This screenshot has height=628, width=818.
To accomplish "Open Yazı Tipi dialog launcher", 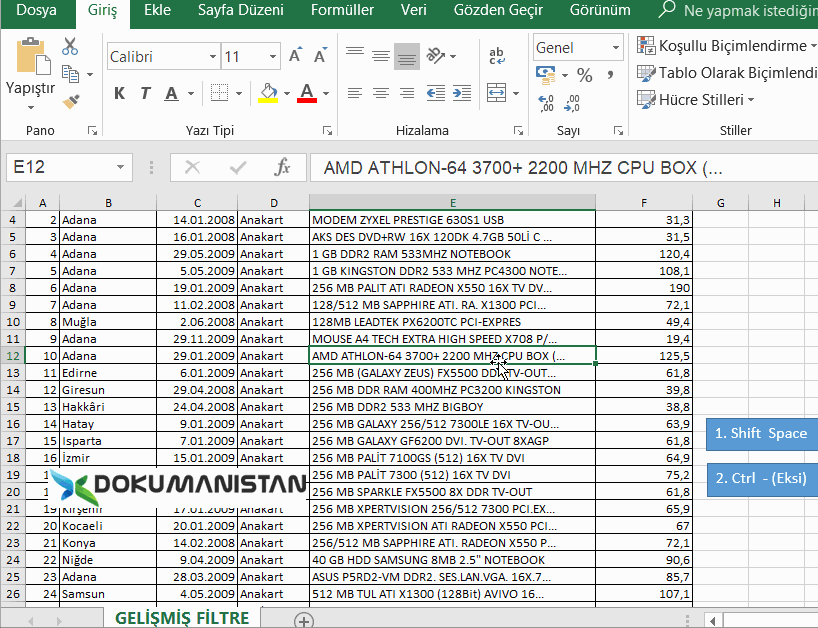I will (x=327, y=130).
